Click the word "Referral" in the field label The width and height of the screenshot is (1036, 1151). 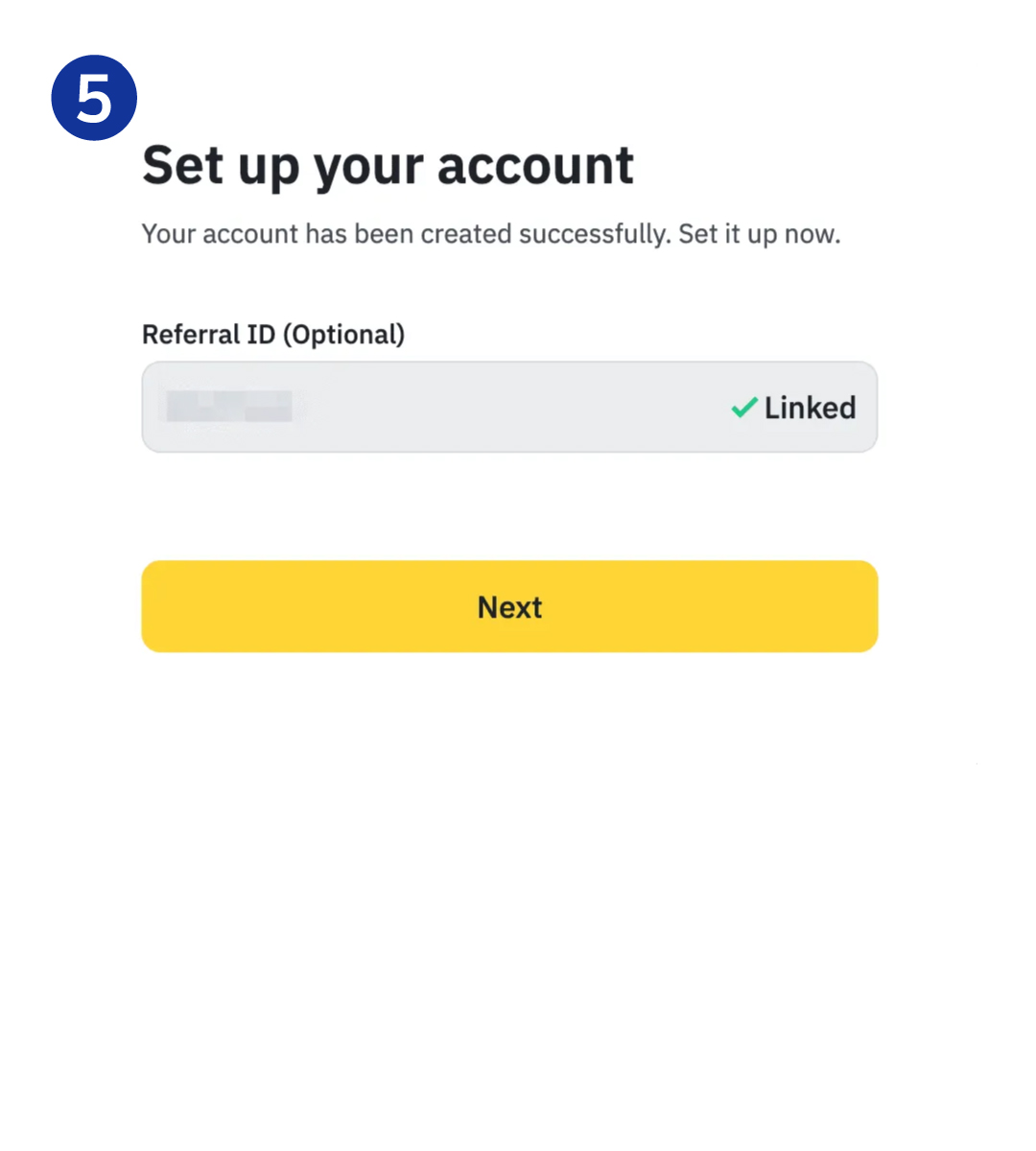tap(190, 335)
